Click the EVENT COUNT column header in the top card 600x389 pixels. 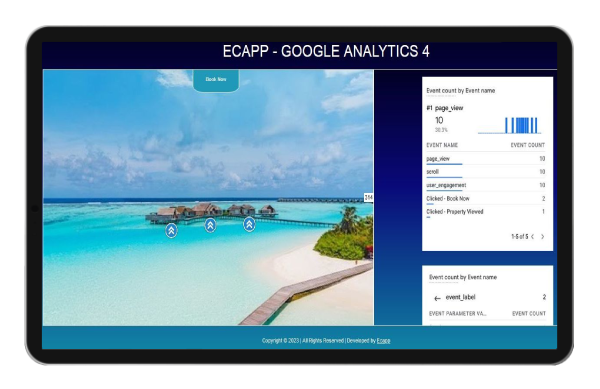click(x=528, y=145)
